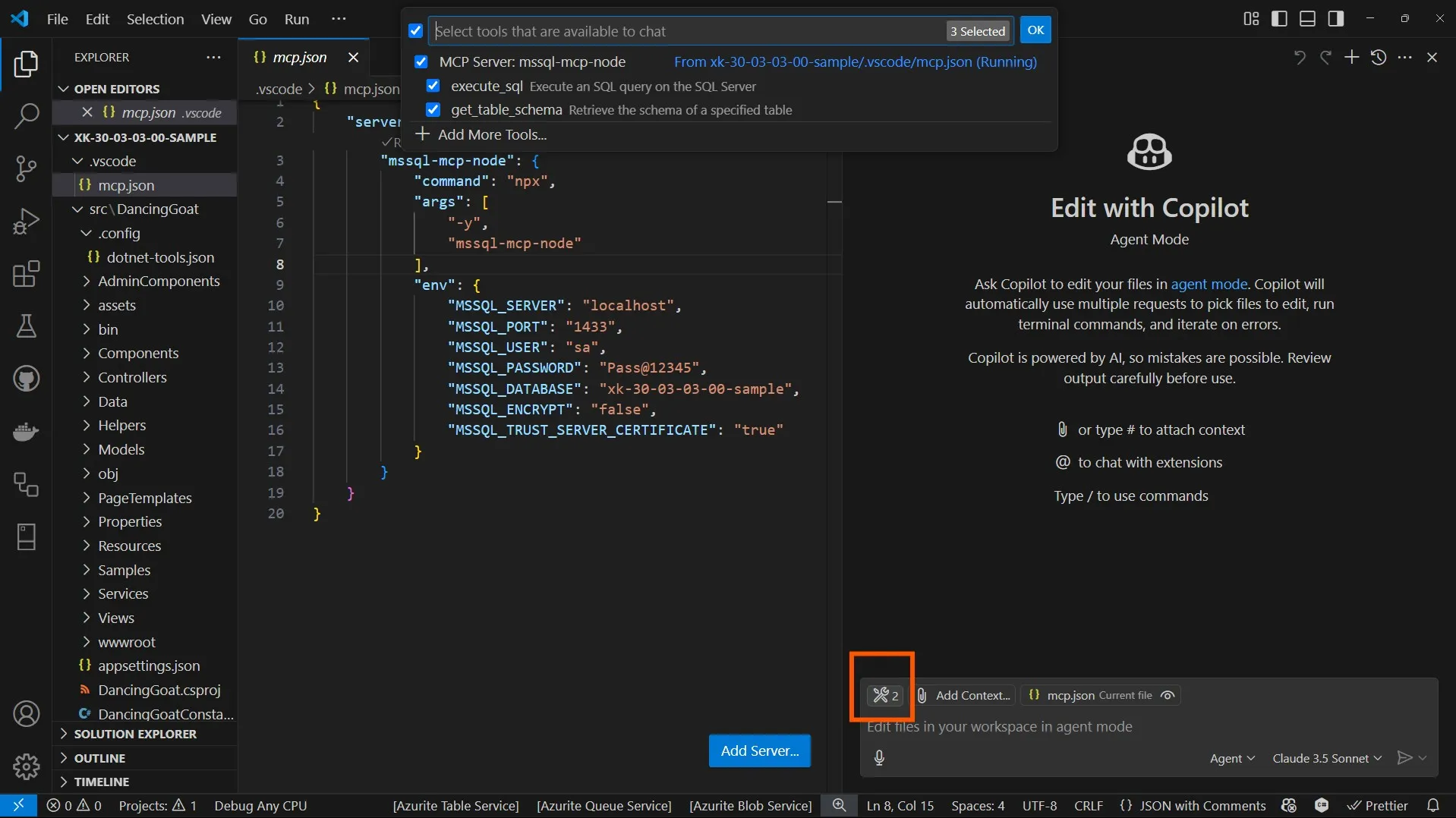Send the chat message with arrow icon
Viewport: 1456px width, 818px height.
[1405, 757]
